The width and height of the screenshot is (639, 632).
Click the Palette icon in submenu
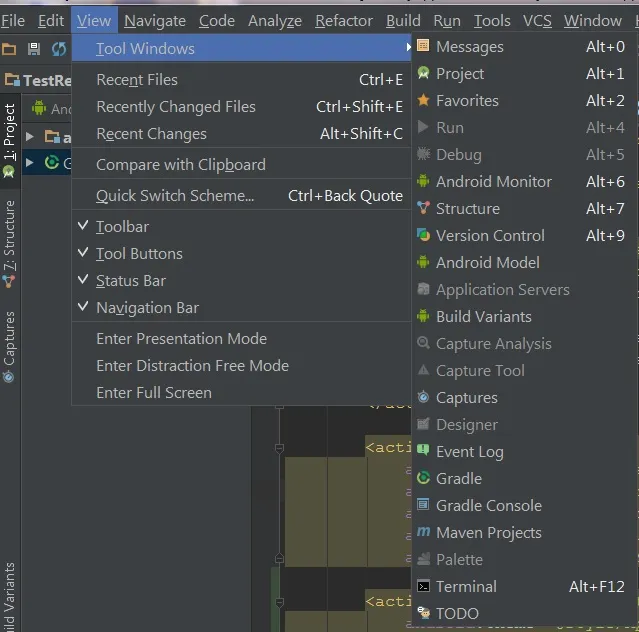coord(423,559)
